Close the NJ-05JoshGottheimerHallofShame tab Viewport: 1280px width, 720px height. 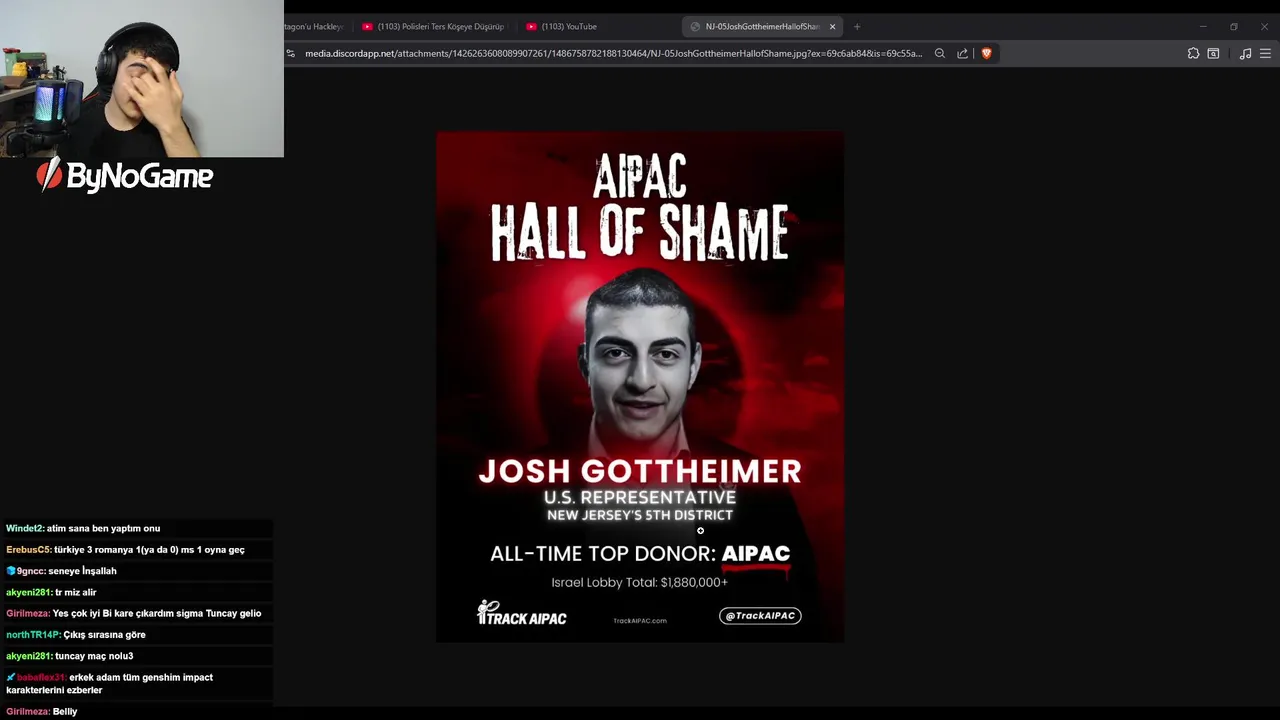[832, 27]
